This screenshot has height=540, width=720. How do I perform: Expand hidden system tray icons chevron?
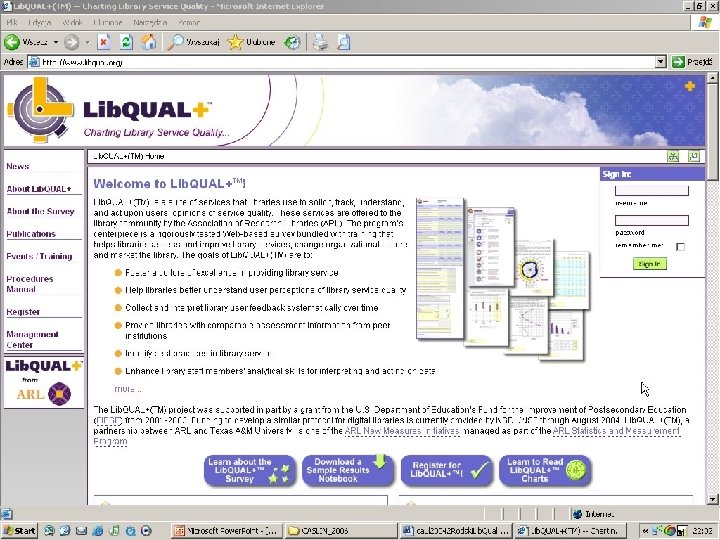(645, 531)
